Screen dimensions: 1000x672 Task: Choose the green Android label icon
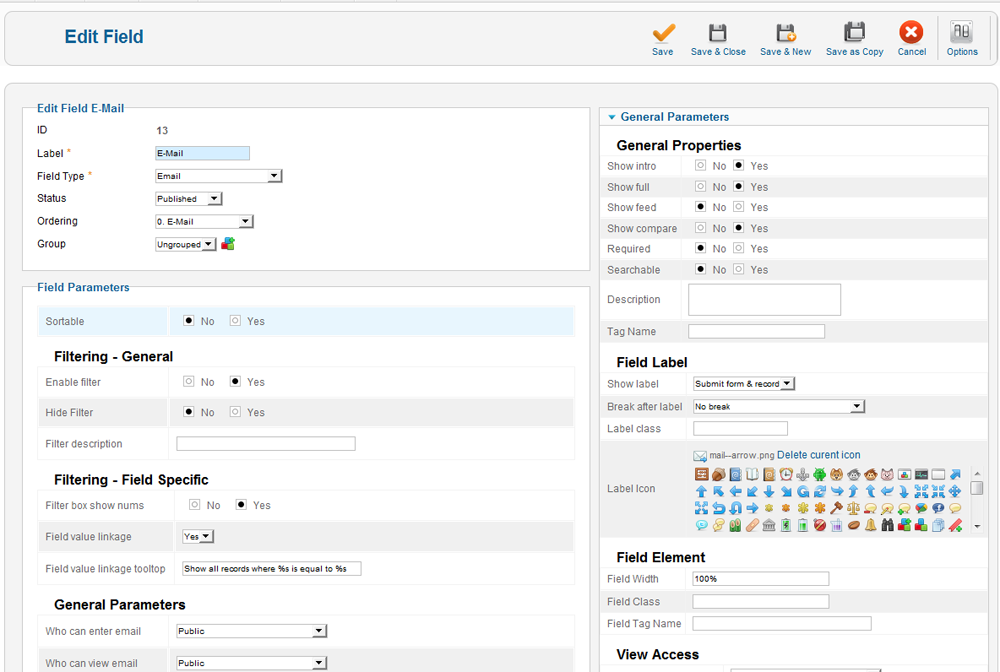coord(819,475)
